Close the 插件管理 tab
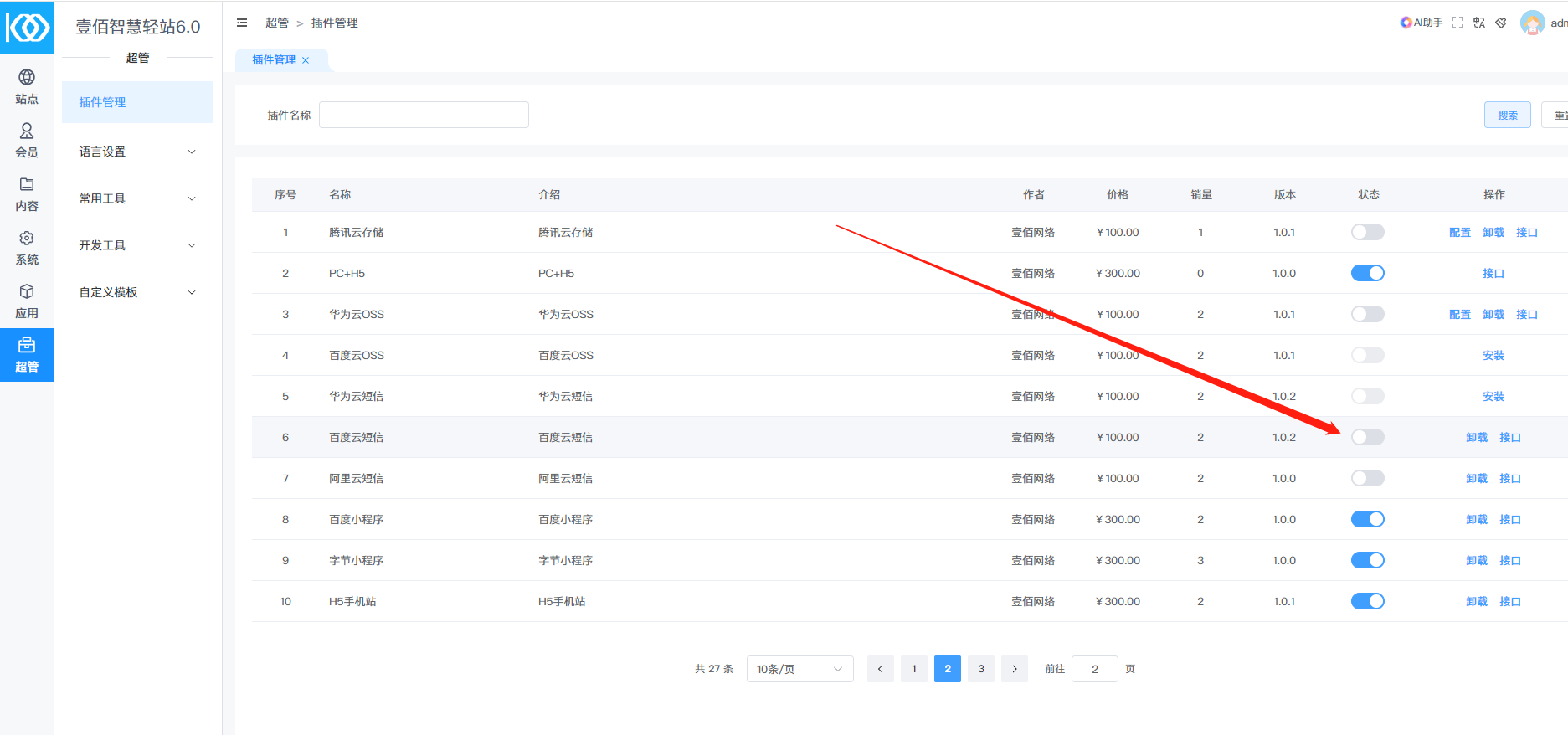The image size is (1568, 735). [306, 60]
